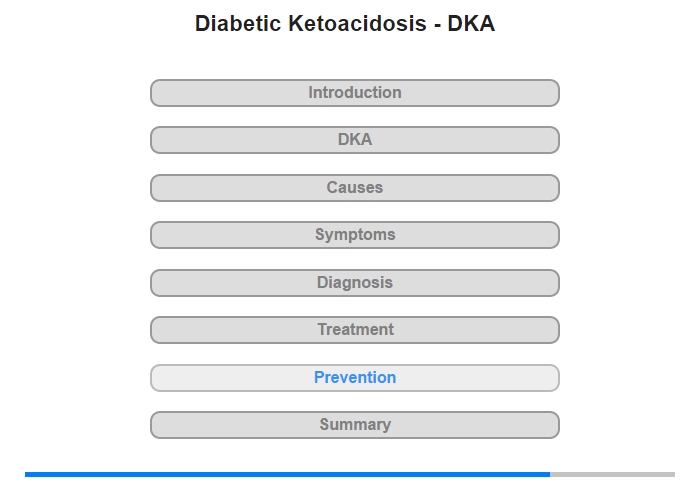The width and height of the screenshot is (700, 480).
Task: Choose Diagnosis from the module menu
Action: pos(354,283)
